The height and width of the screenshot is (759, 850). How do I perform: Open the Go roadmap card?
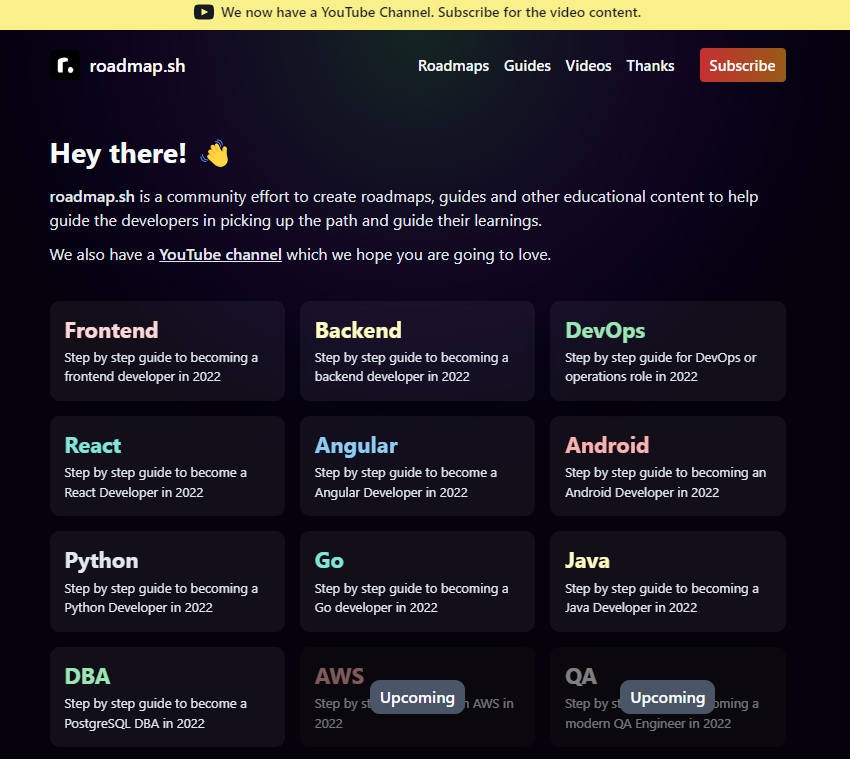[x=417, y=581]
